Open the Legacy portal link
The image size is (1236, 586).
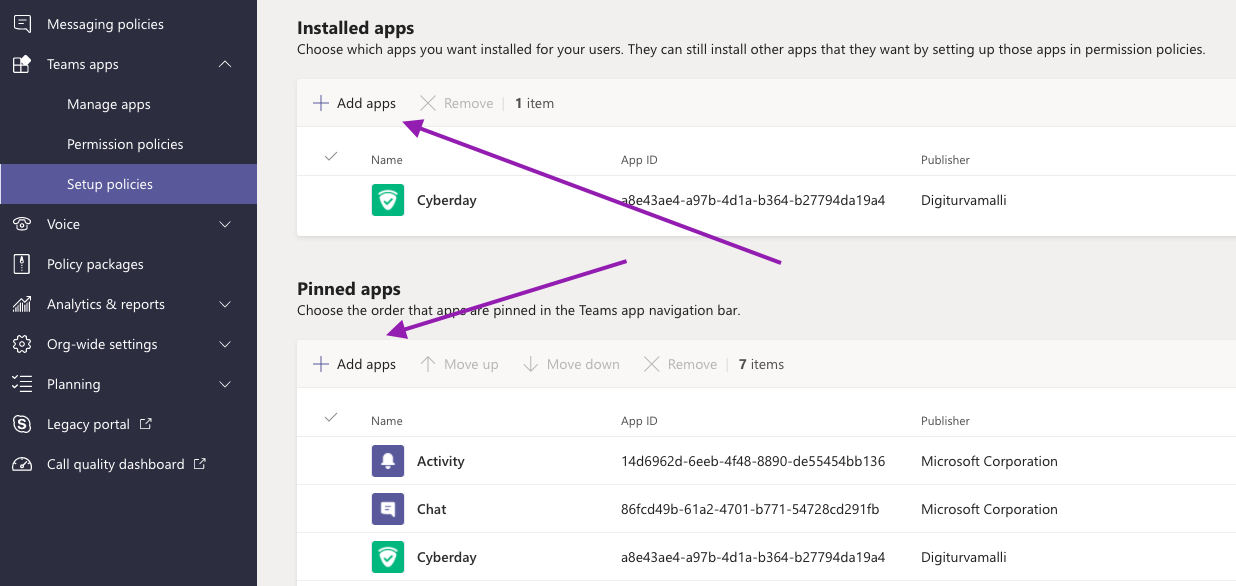pos(88,424)
